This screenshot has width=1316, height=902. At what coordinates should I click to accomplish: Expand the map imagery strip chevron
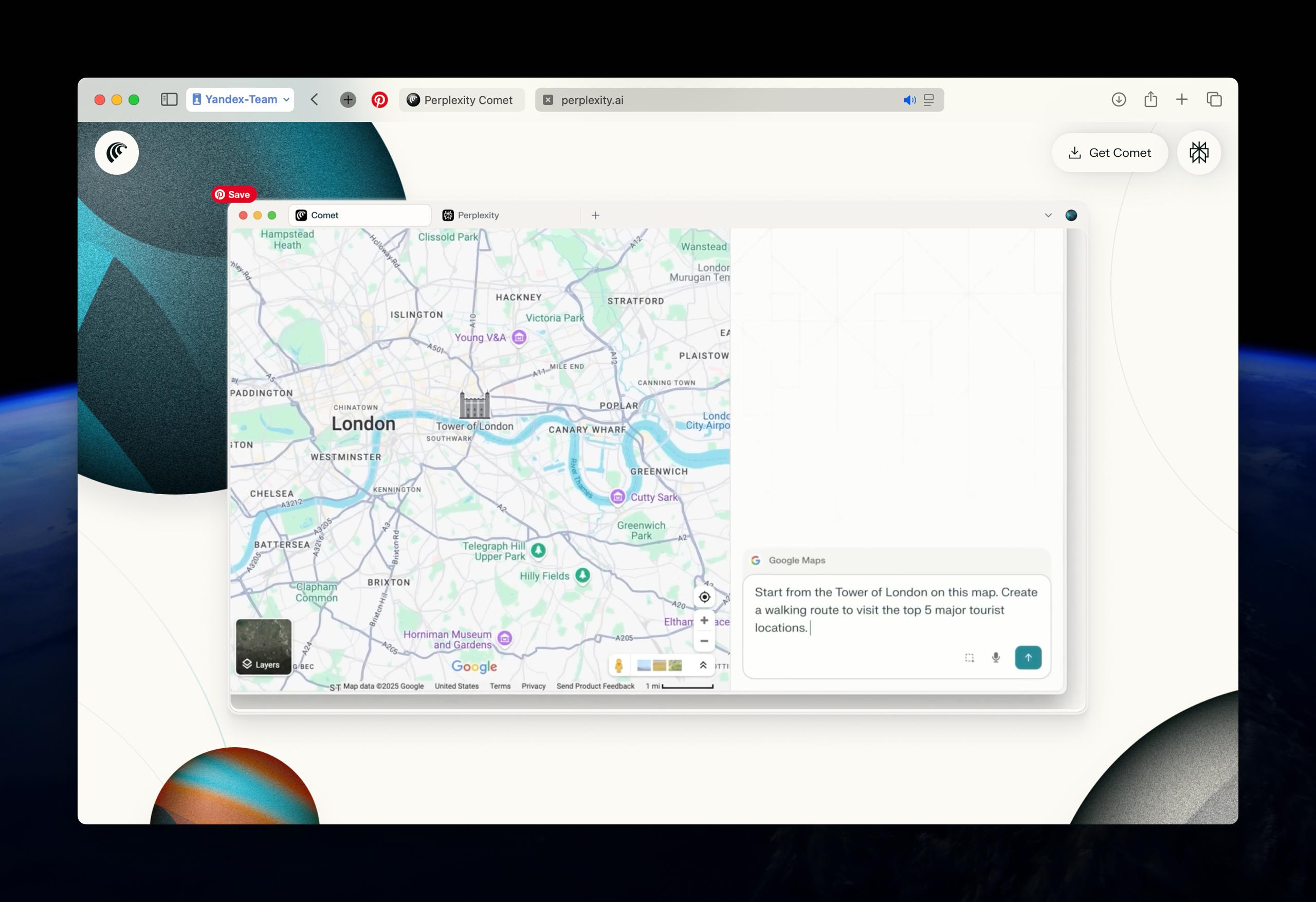[703, 665]
